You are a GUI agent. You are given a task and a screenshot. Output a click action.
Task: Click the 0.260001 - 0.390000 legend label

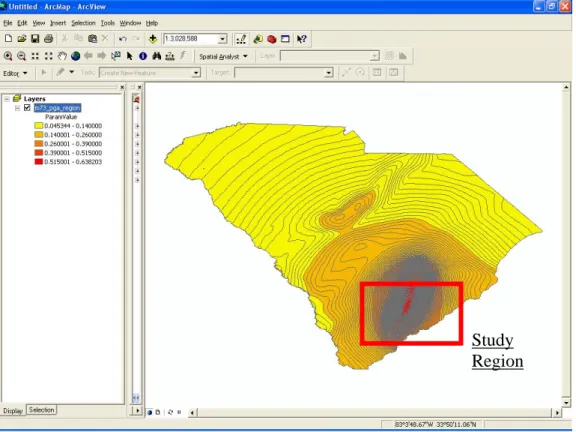(x=73, y=144)
